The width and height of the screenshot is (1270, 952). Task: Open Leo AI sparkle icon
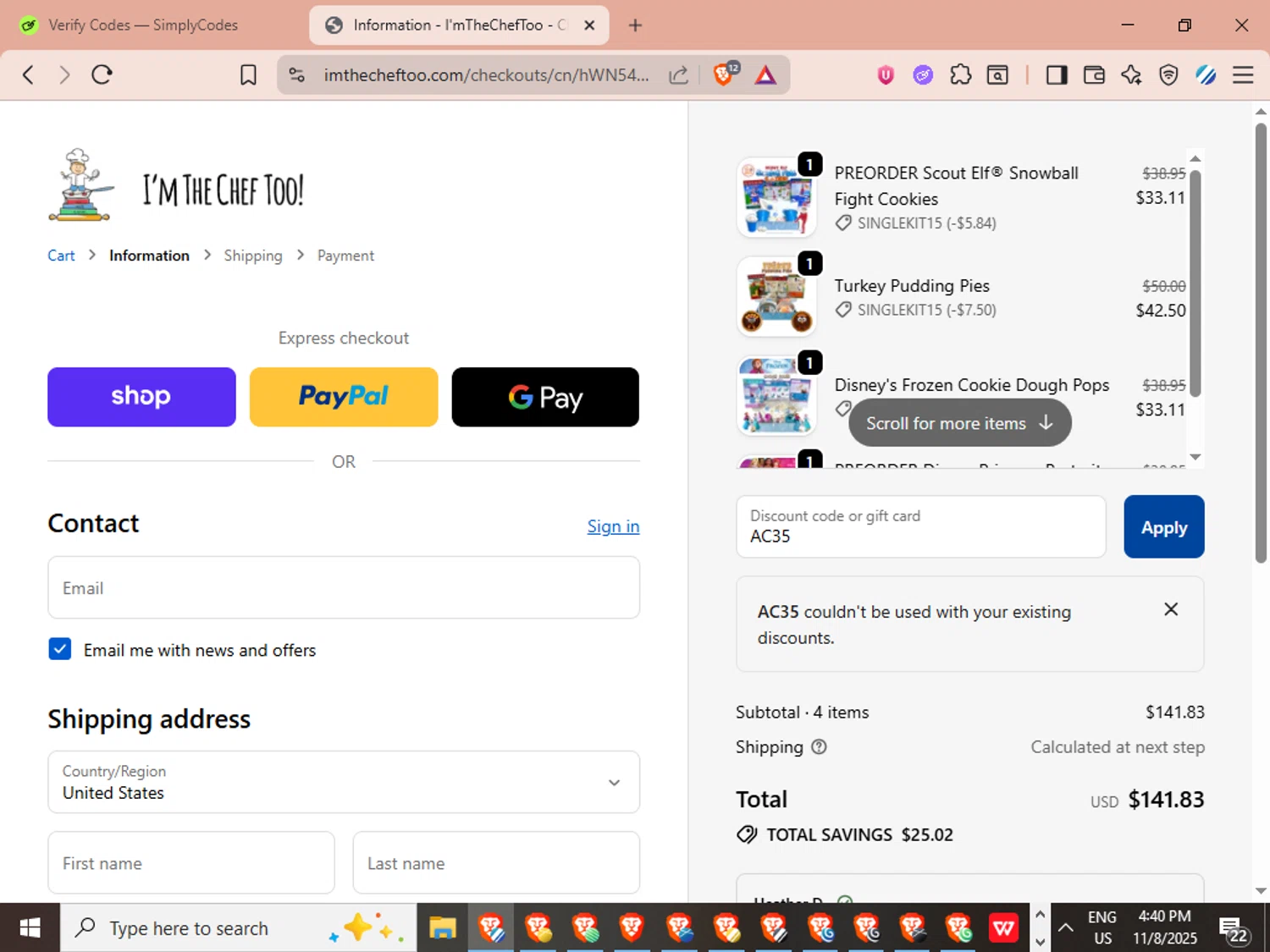click(1131, 75)
